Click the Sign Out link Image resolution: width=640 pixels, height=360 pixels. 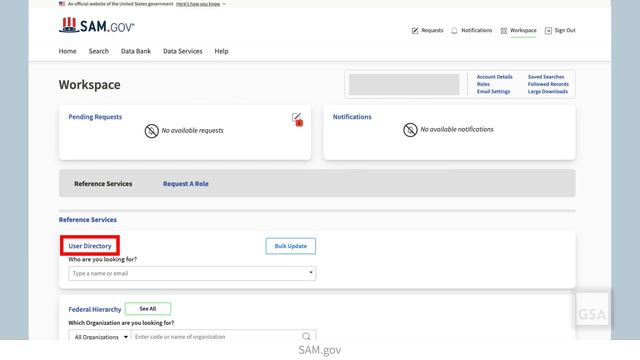(x=565, y=30)
